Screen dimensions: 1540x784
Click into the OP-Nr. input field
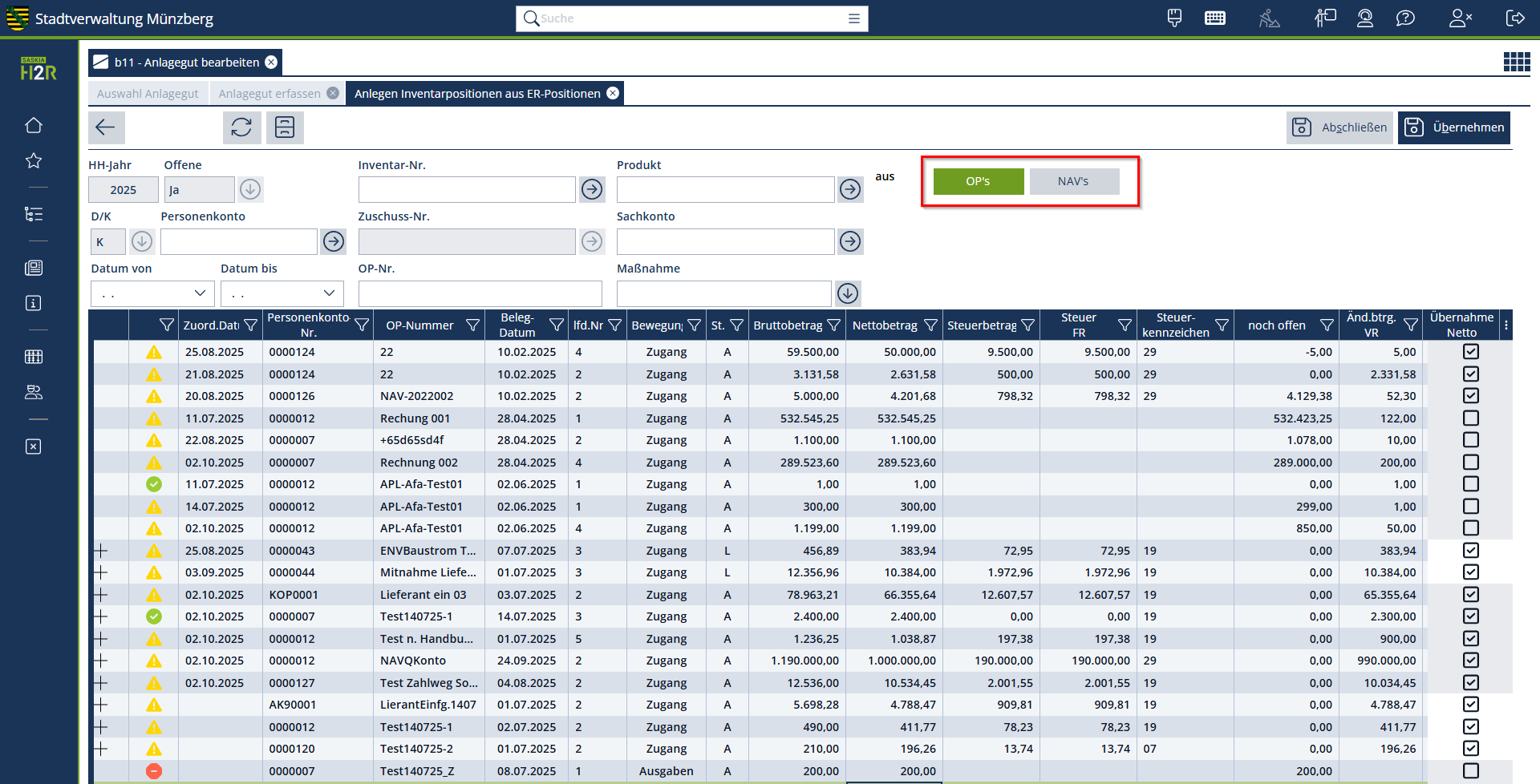[480, 293]
